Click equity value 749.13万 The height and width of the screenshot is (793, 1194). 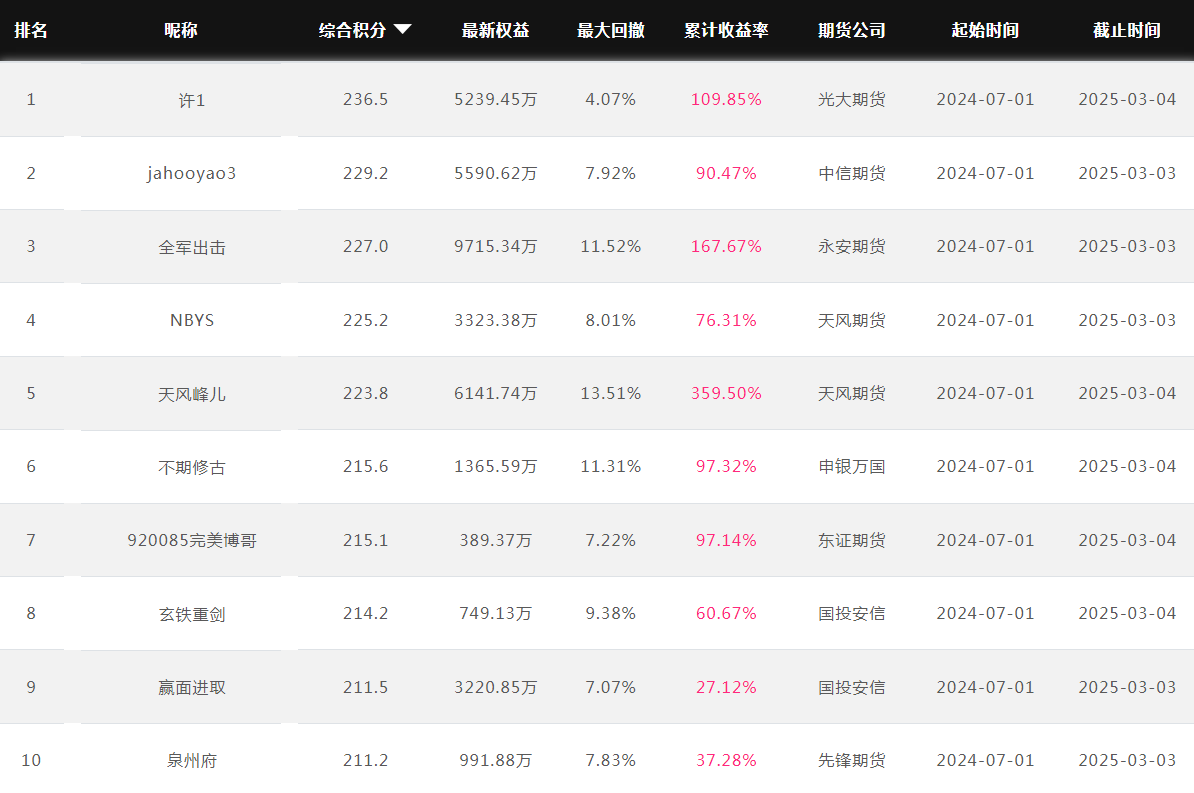[x=496, y=613]
